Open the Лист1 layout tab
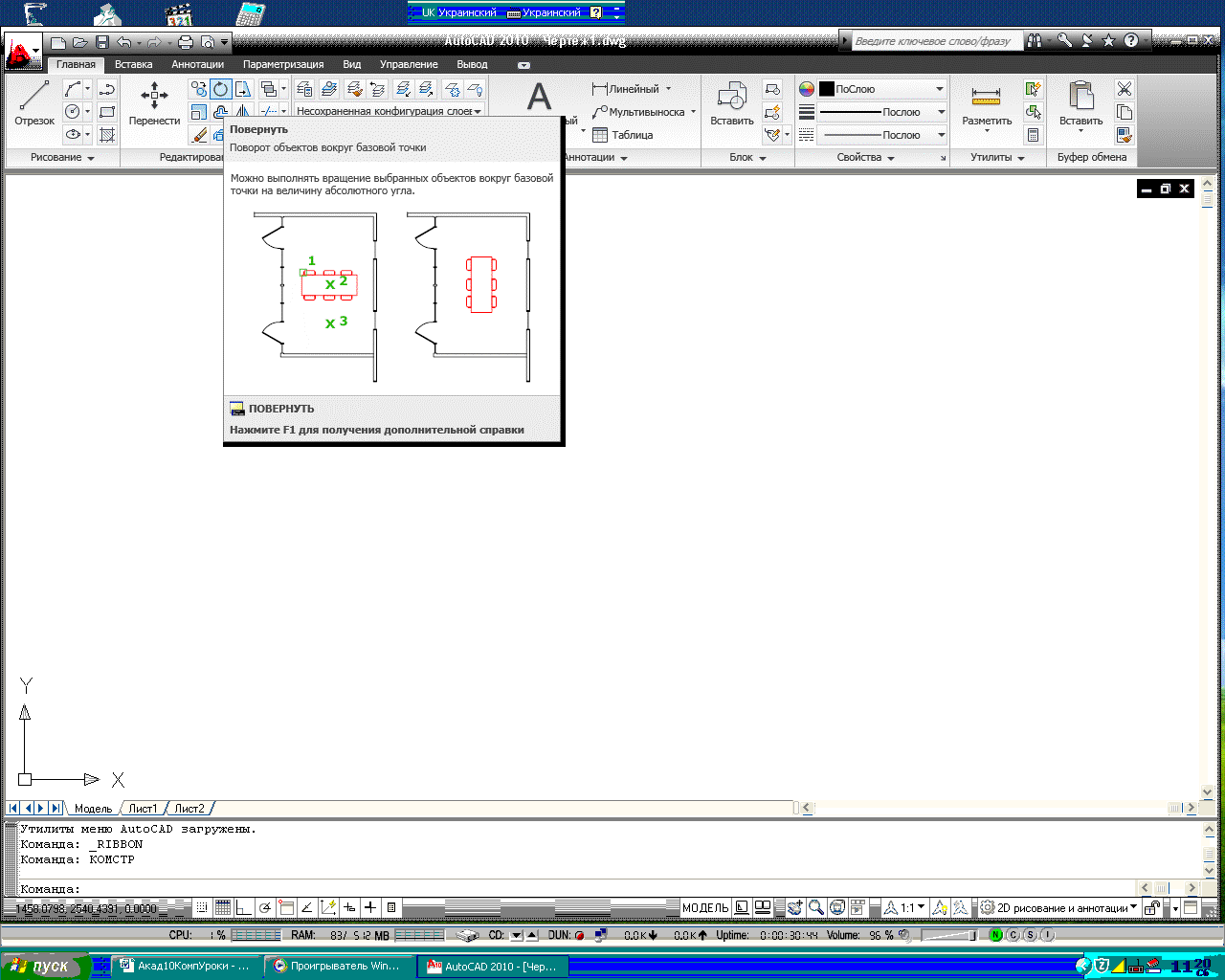Viewport: 1225px width, 980px height. pos(143,809)
